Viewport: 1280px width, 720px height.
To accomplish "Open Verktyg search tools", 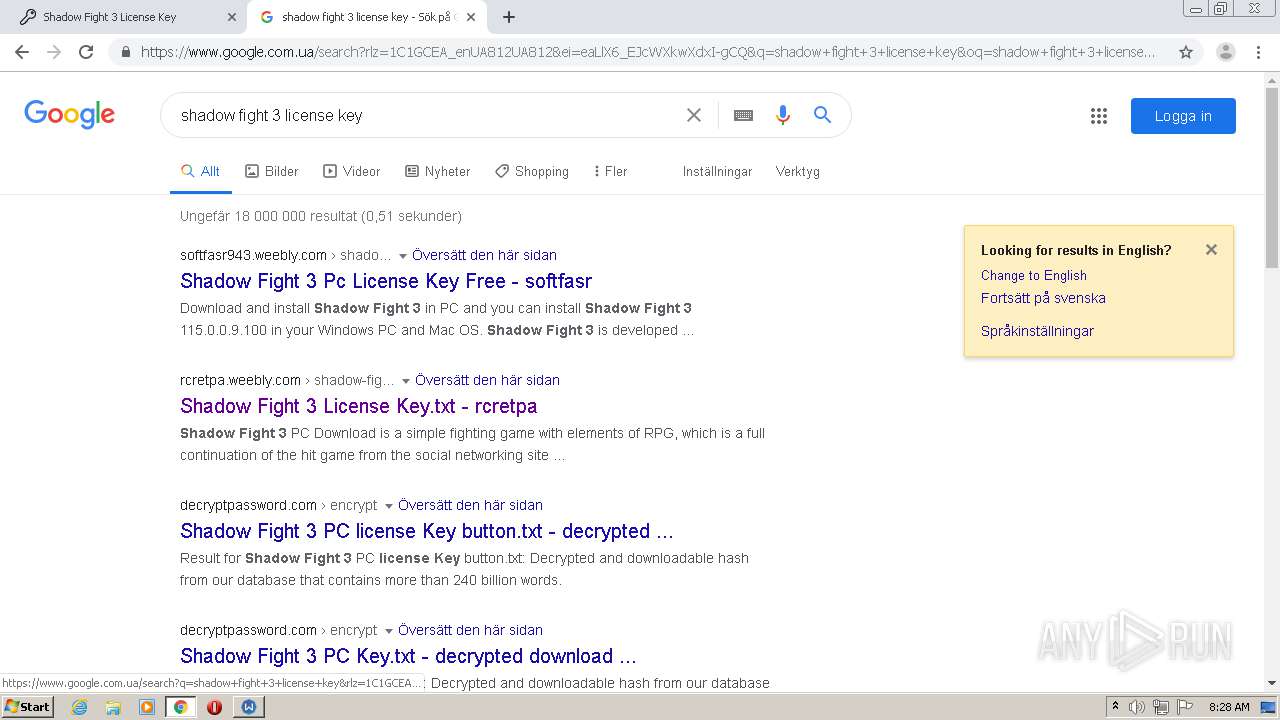I will pyautogui.click(x=797, y=171).
